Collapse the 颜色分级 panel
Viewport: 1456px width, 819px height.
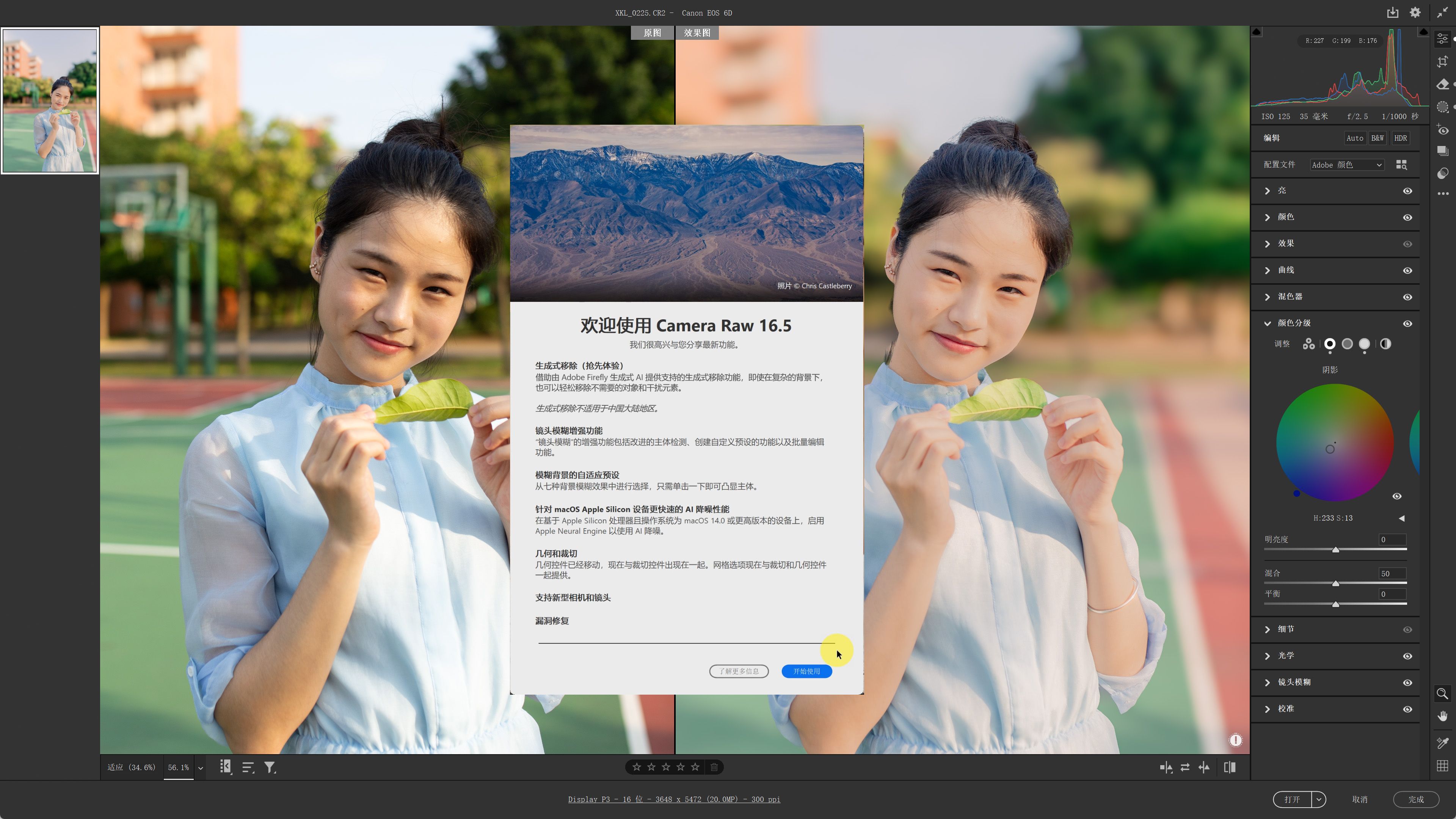tap(1268, 324)
